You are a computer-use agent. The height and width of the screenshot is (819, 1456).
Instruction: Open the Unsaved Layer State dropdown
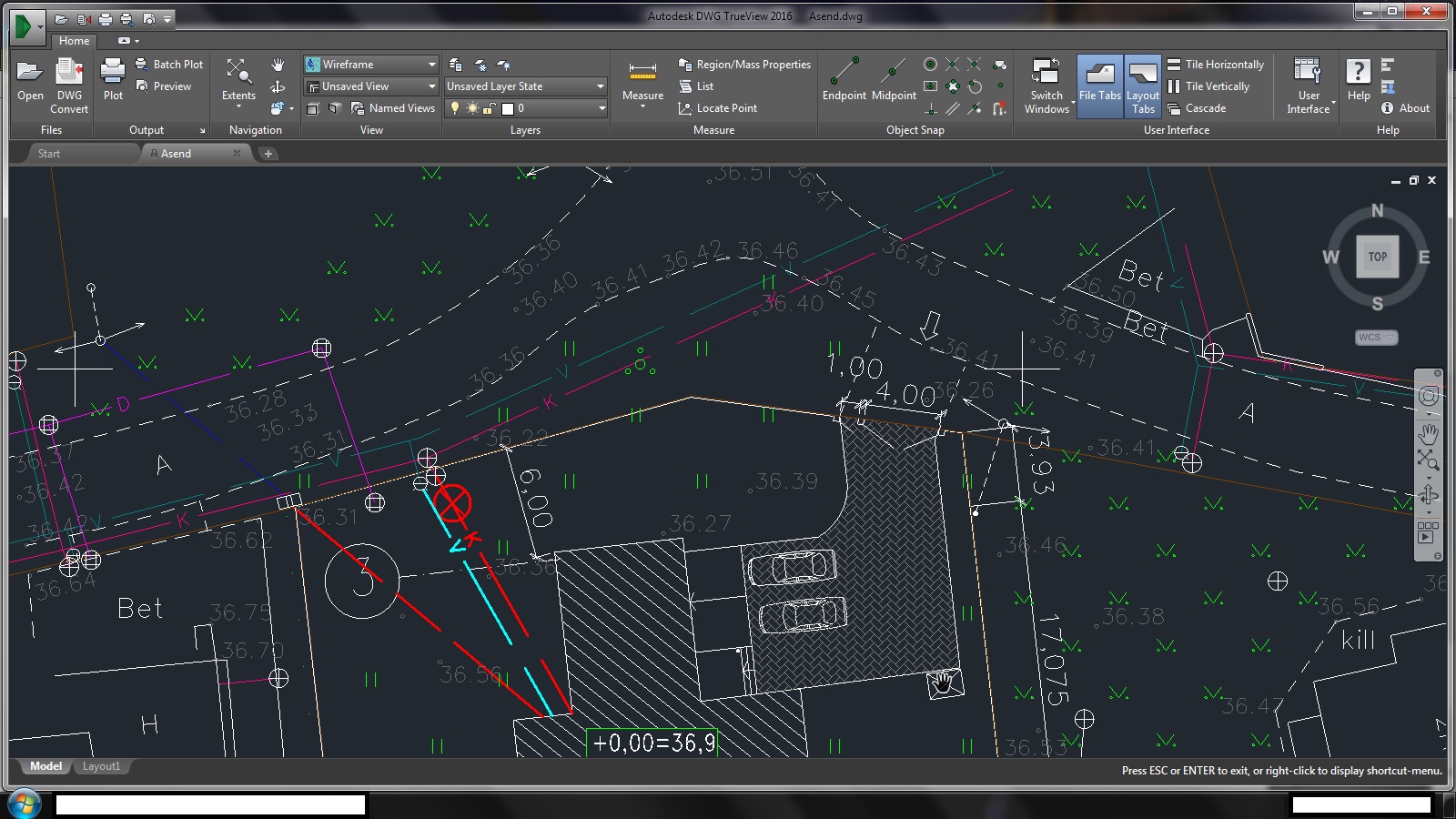600,86
